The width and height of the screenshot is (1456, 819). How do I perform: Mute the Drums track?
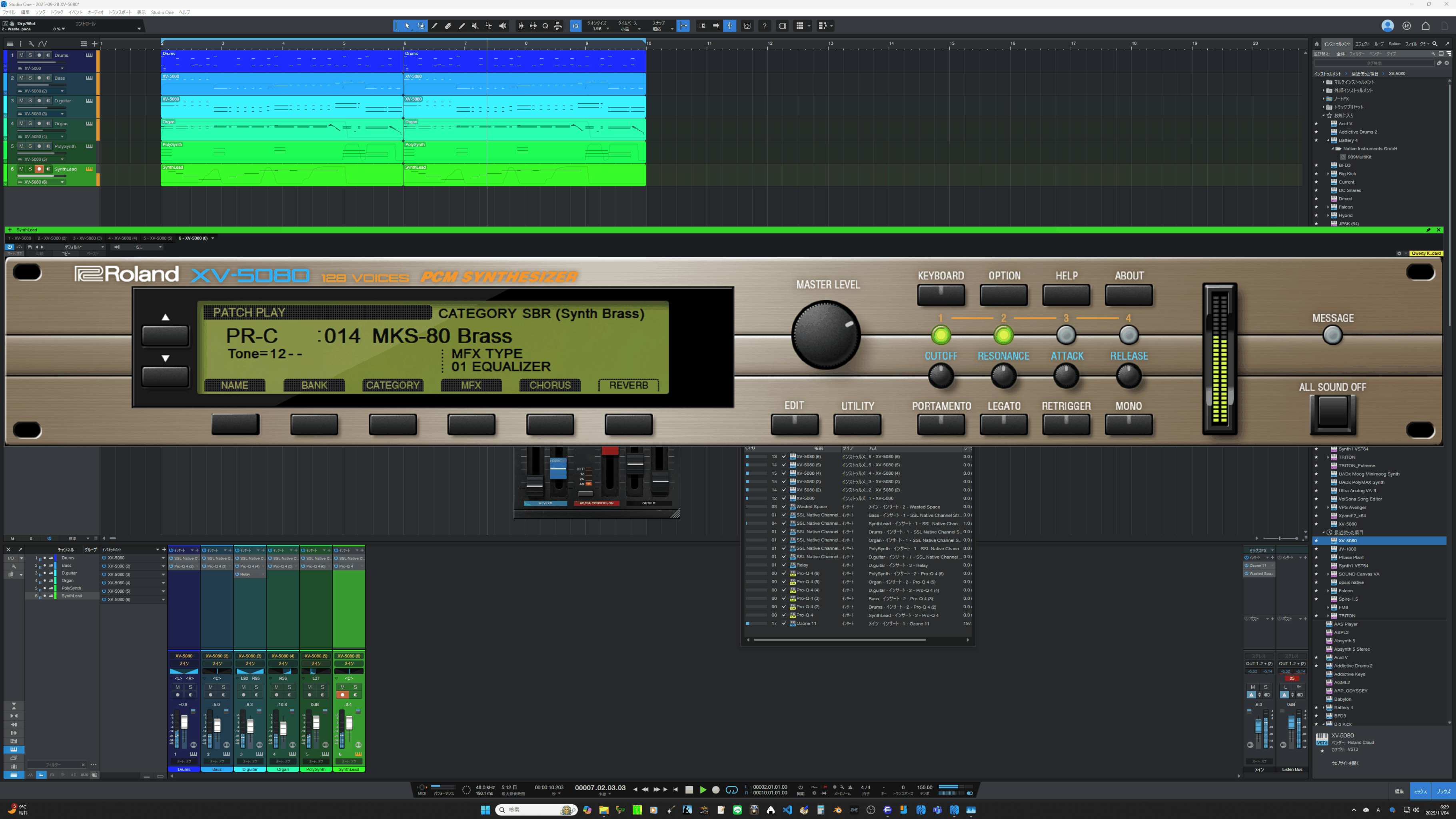21,56
